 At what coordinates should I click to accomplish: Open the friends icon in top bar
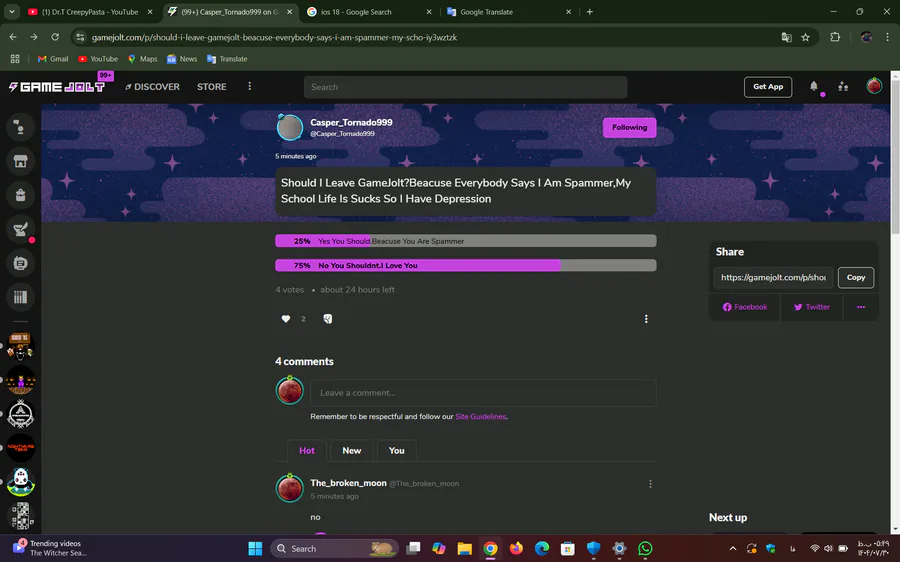(x=843, y=87)
